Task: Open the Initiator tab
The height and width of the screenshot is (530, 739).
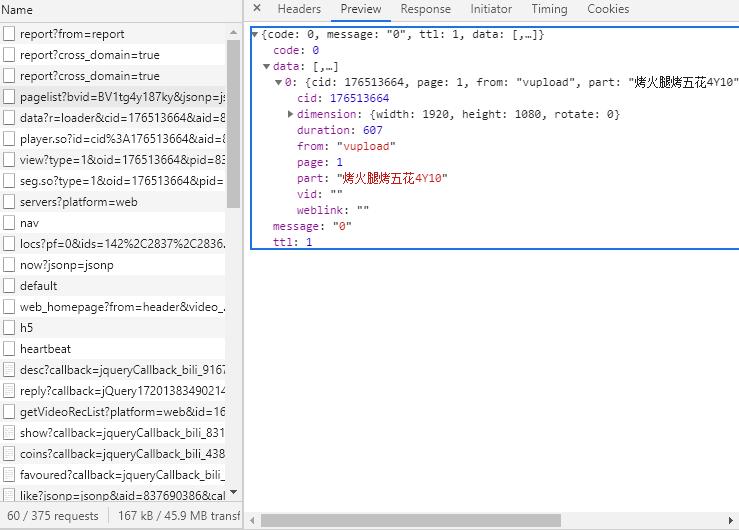Action: pos(491,9)
